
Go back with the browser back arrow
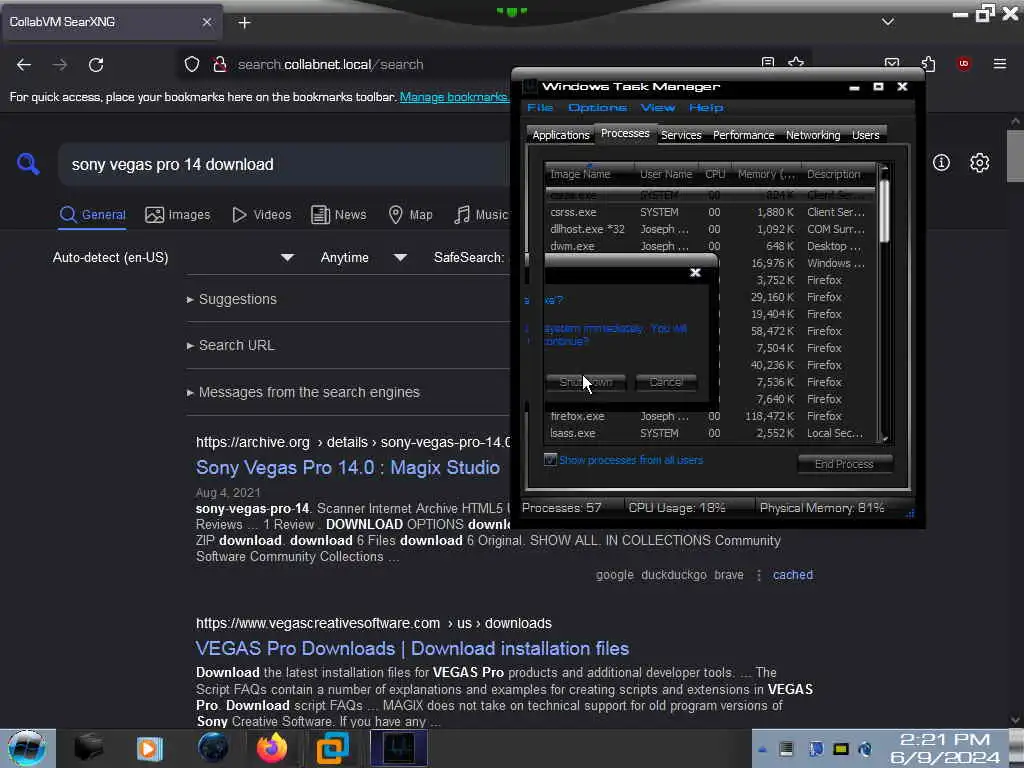(x=24, y=65)
